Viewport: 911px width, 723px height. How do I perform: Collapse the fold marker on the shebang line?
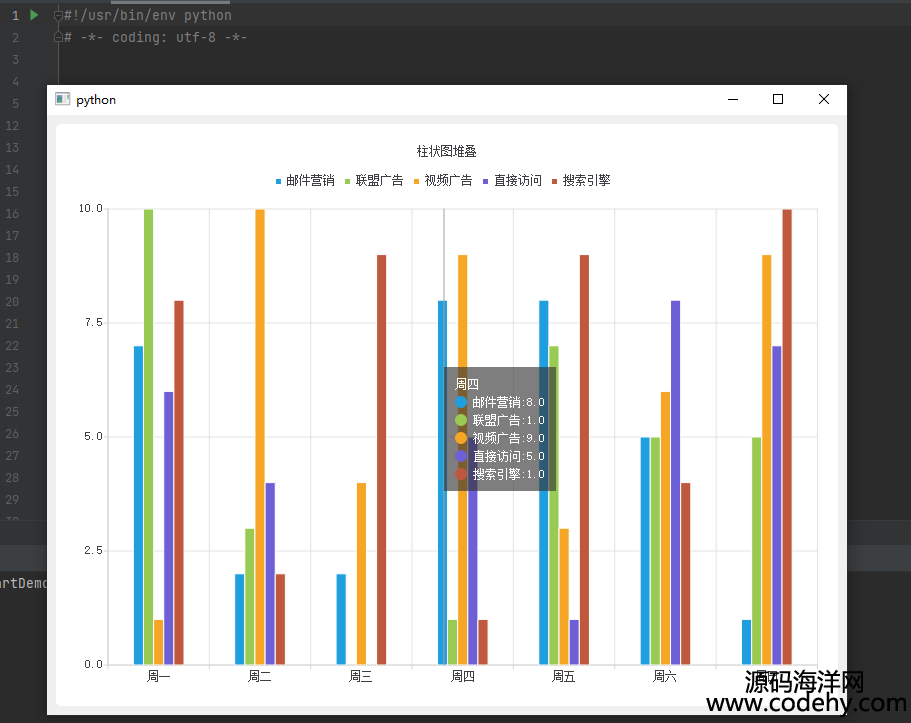pos(58,16)
